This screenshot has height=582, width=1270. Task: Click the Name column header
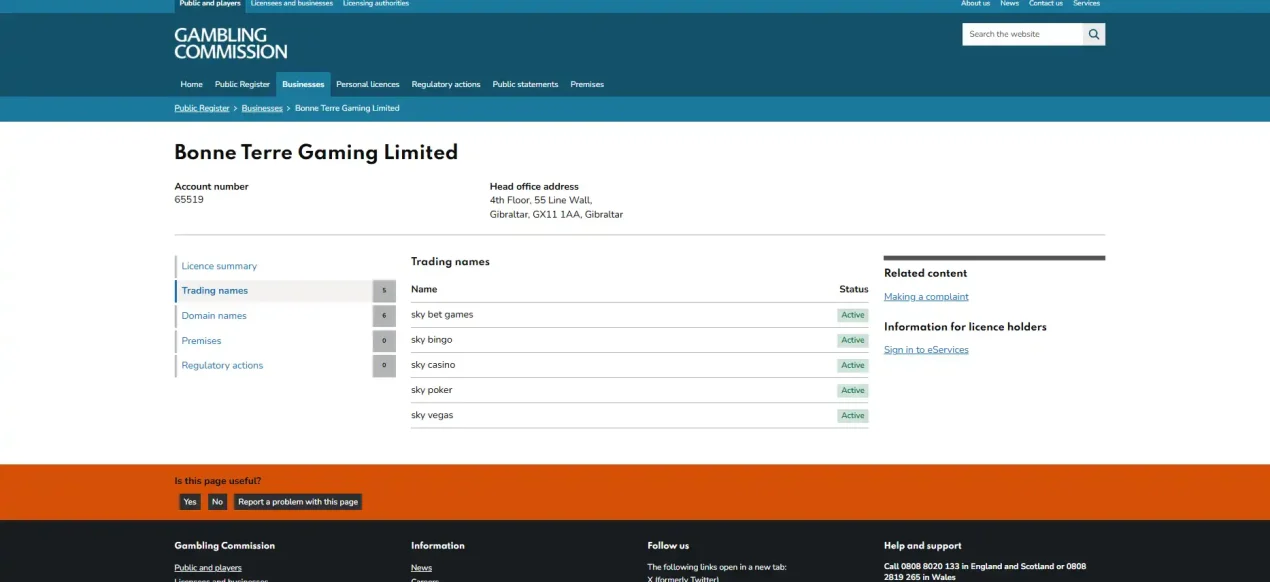pos(424,289)
